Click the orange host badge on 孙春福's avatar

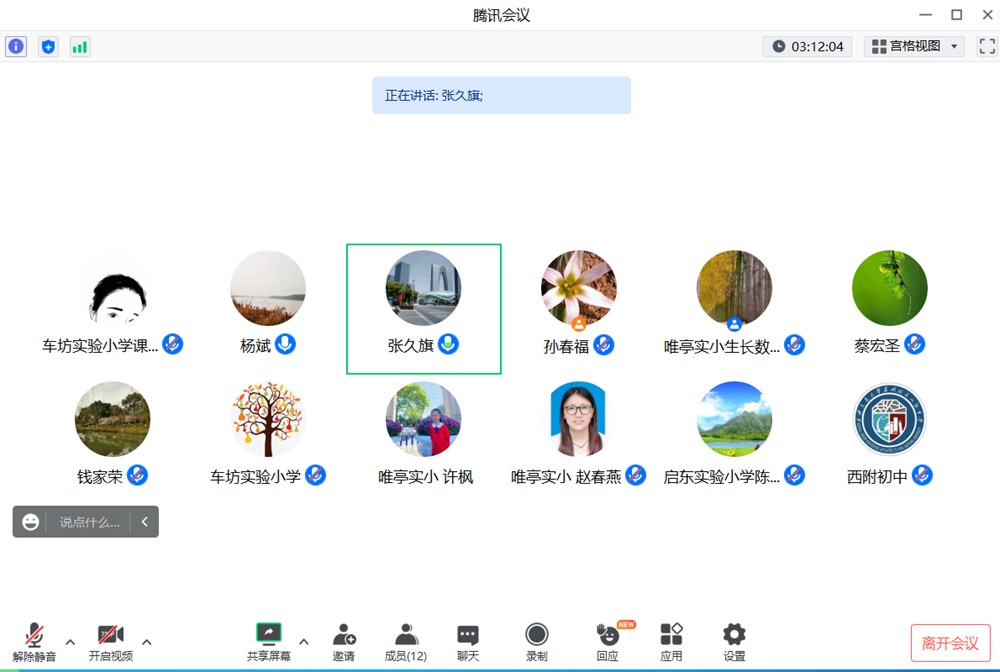click(578, 324)
